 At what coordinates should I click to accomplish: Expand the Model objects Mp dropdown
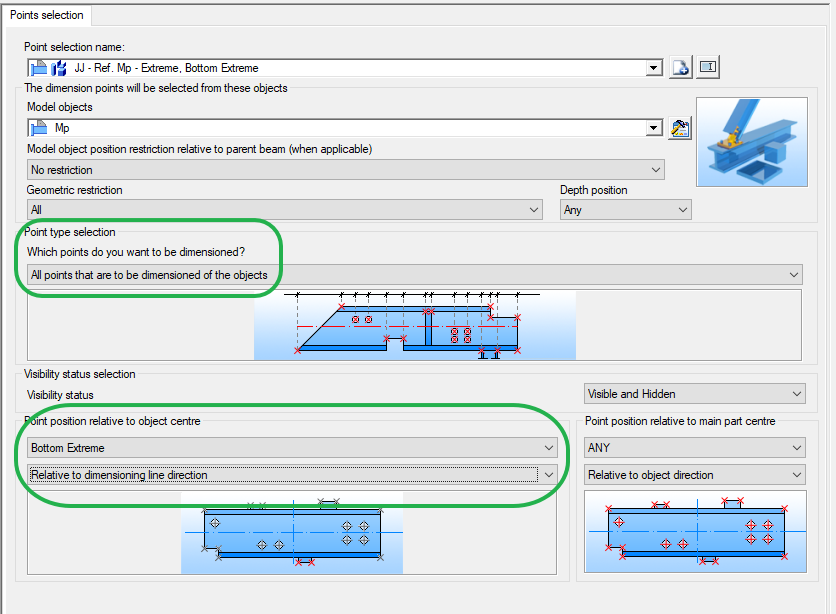click(x=653, y=128)
